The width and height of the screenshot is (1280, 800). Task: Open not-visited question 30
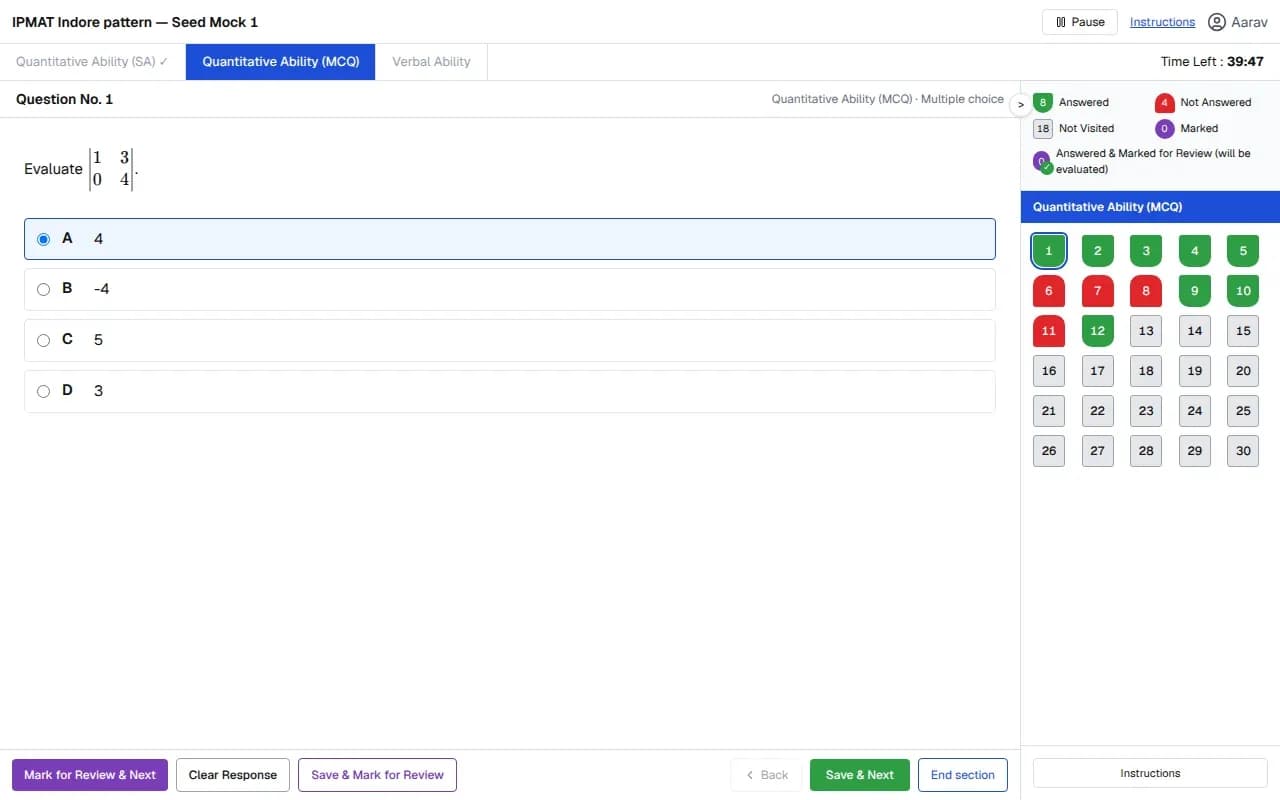click(x=1243, y=451)
